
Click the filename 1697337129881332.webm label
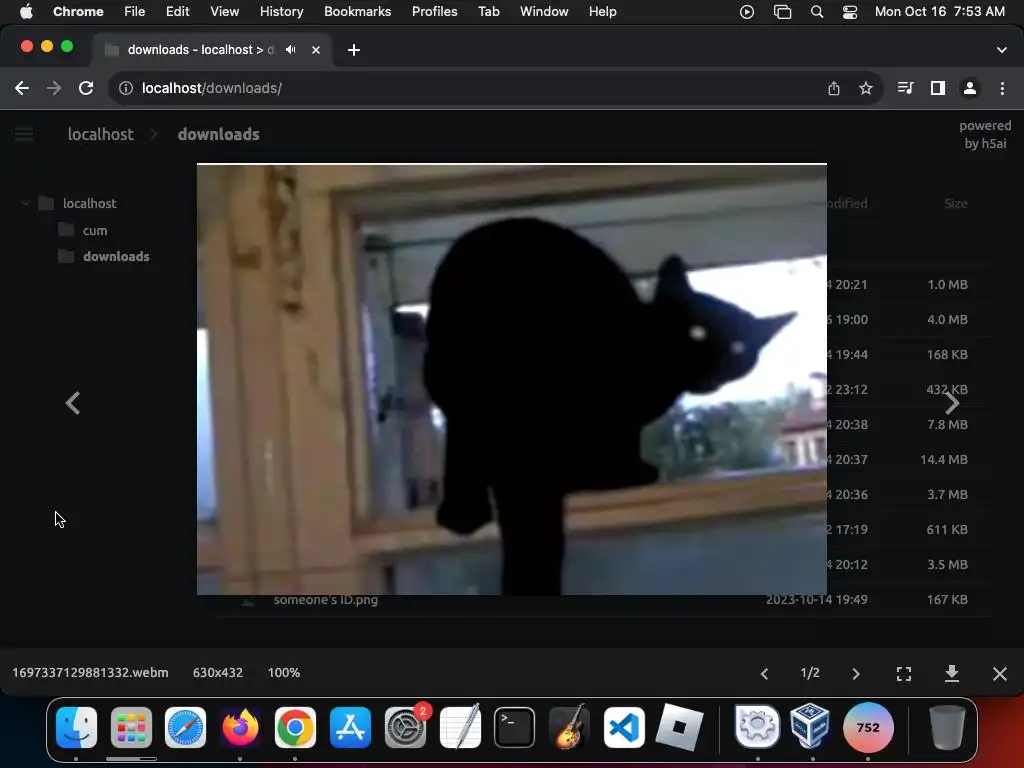90,673
